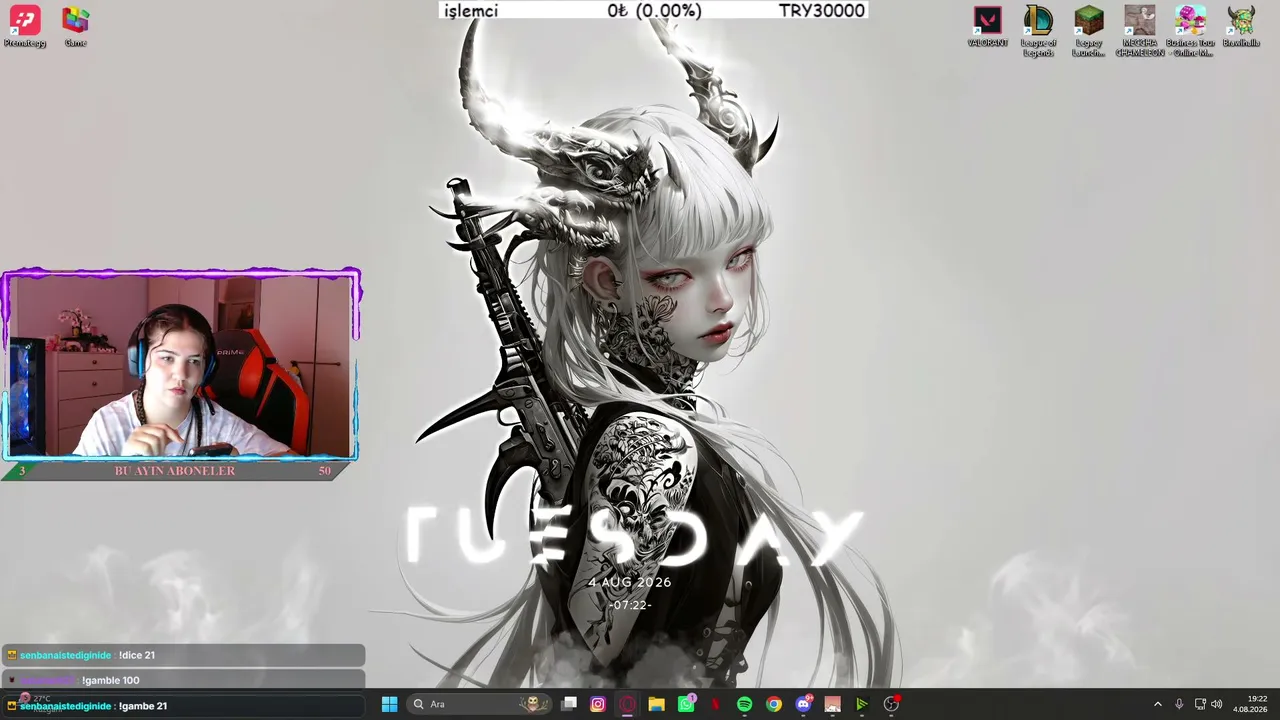Viewport: 1280px width, 720px height.
Task: Click the "TRY30000" overlay value
Action: click(822, 11)
